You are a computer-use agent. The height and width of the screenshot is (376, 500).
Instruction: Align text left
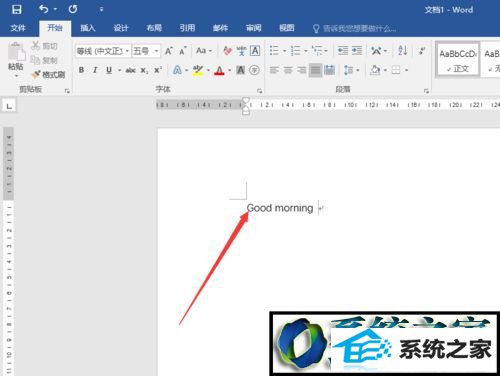pos(274,70)
